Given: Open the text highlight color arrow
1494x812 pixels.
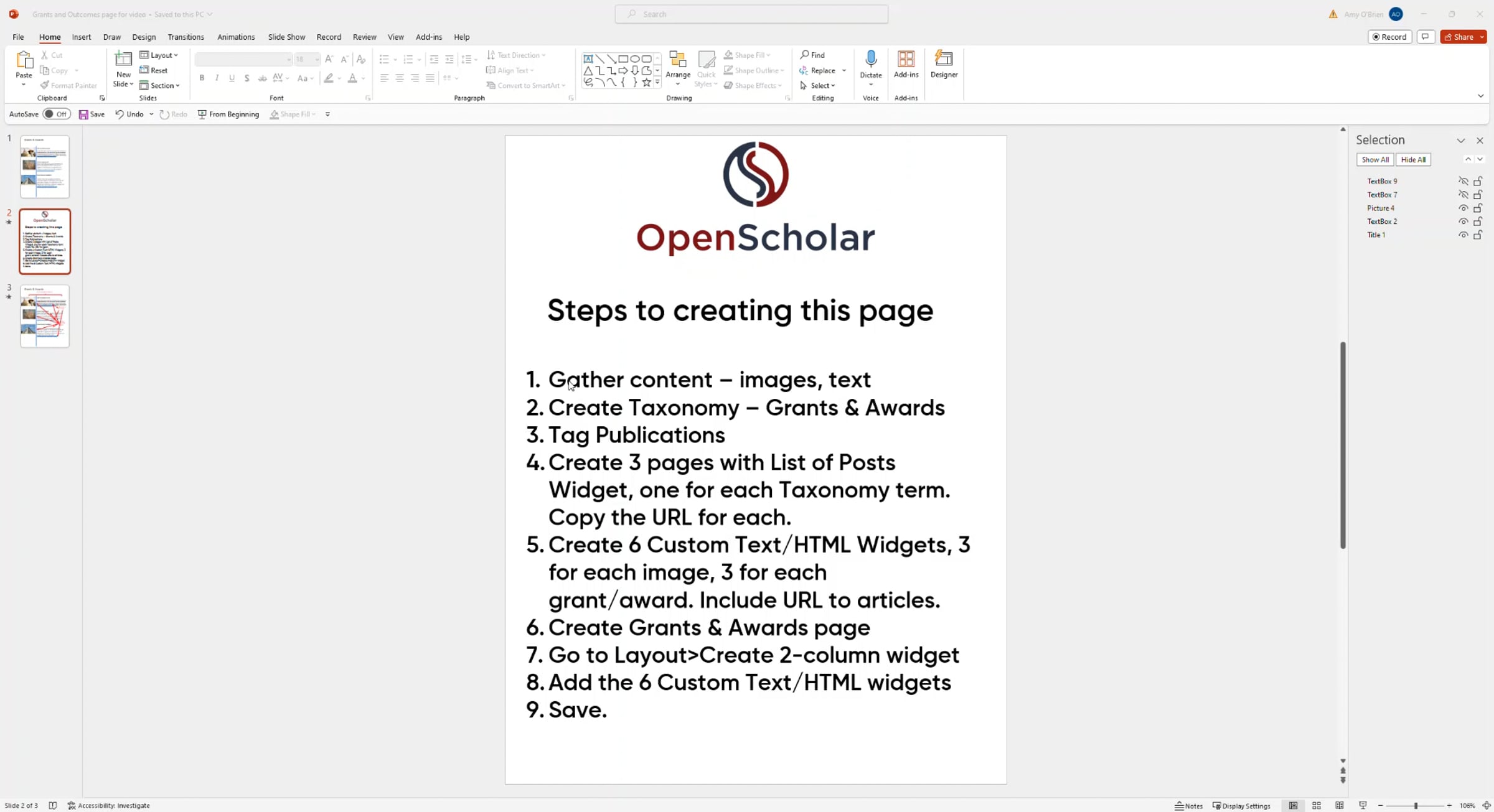Looking at the screenshot, I should coord(339,78).
